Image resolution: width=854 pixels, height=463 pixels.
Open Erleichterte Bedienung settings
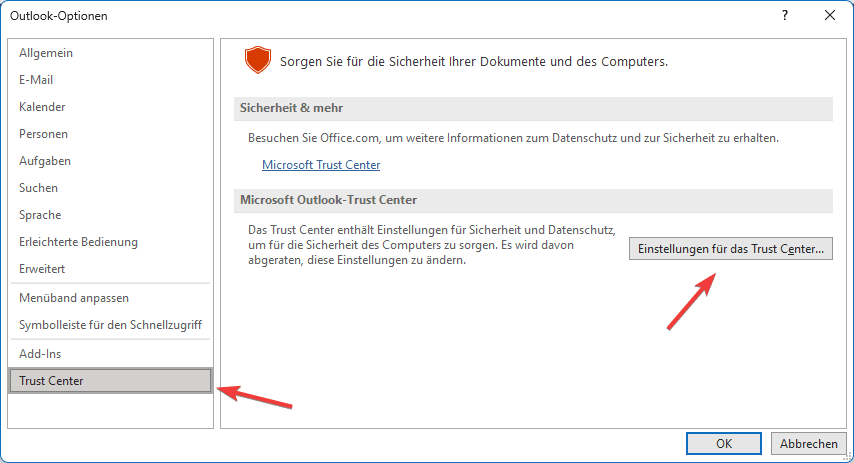click(78, 242)
